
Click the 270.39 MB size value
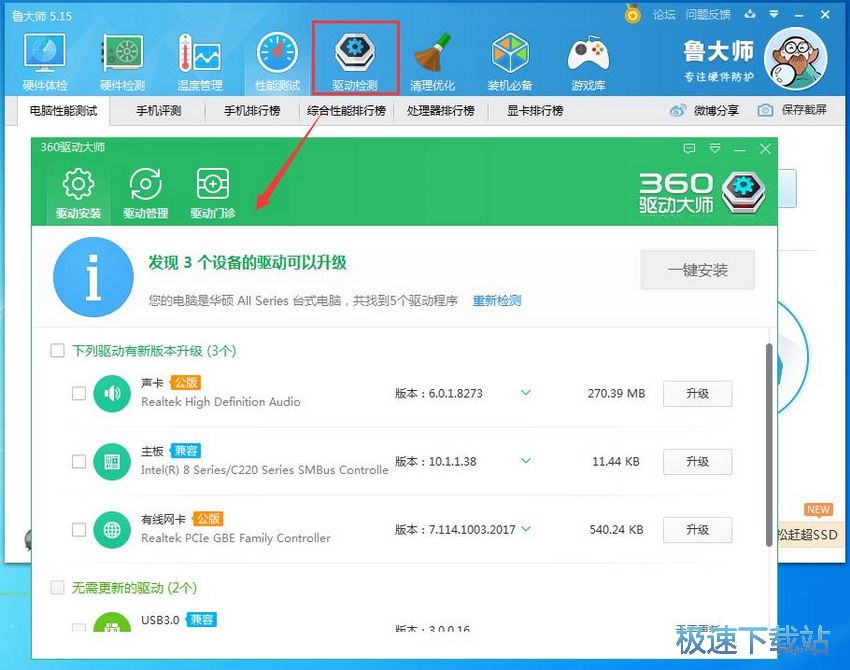tap(616, 394)
